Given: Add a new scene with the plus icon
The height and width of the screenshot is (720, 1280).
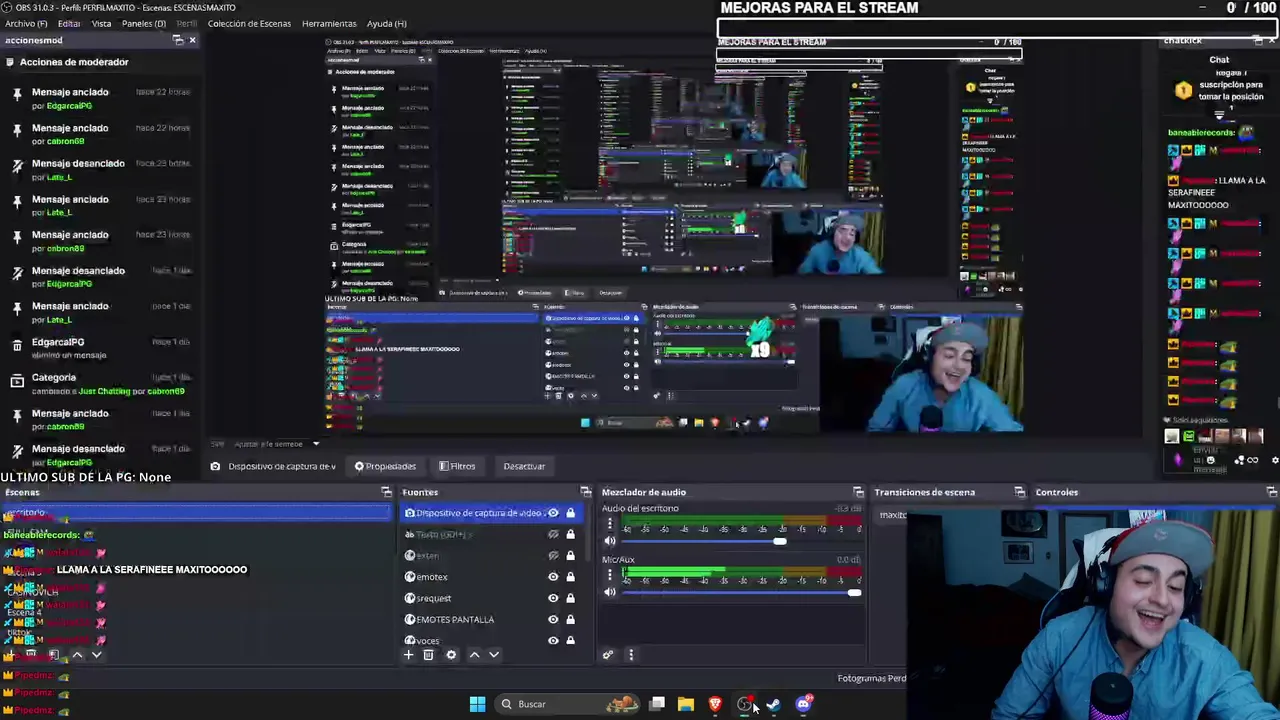Looking at the screenshot, I should [10, 655].
